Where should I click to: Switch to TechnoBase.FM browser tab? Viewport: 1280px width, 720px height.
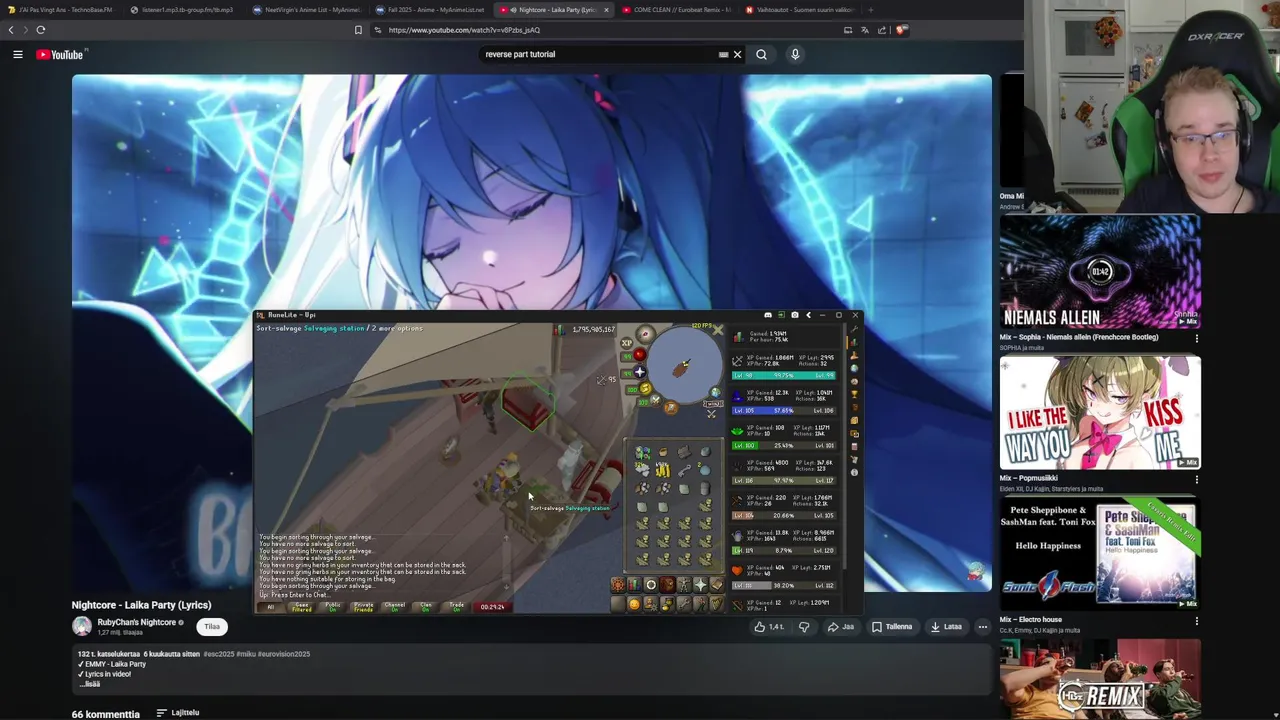(60, 10)
